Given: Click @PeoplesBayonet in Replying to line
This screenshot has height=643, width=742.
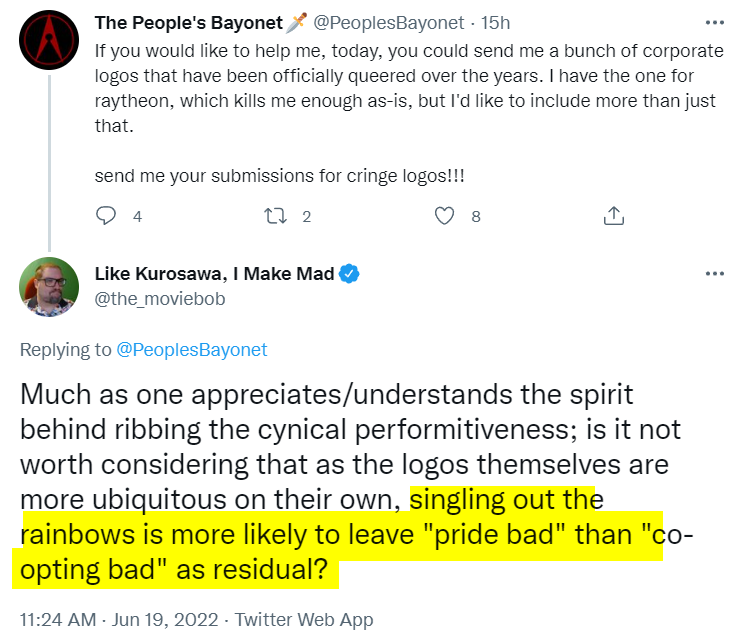Looking at the screenshot, I should click(192, 349).
